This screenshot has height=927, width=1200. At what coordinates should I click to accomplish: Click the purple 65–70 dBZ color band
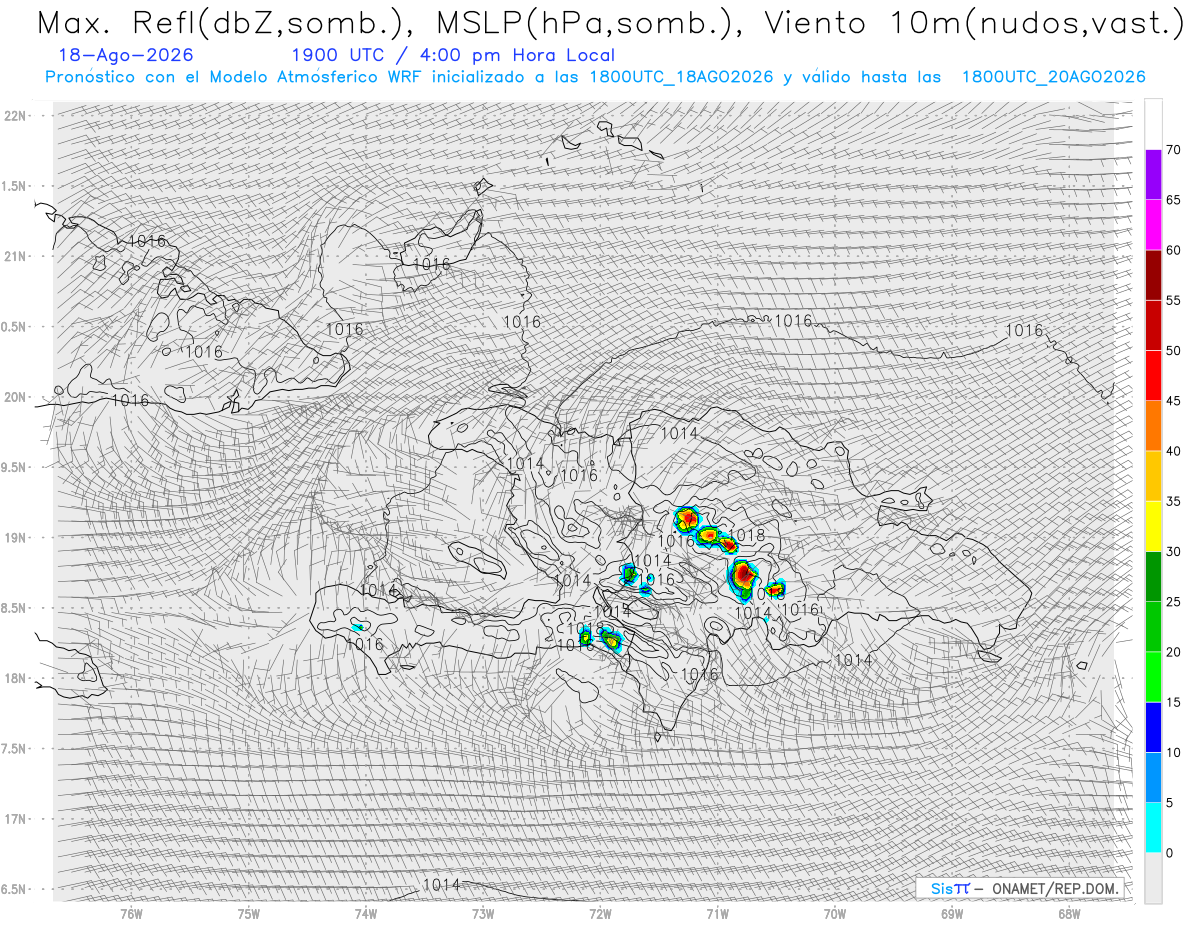(x=1153, y=175)
